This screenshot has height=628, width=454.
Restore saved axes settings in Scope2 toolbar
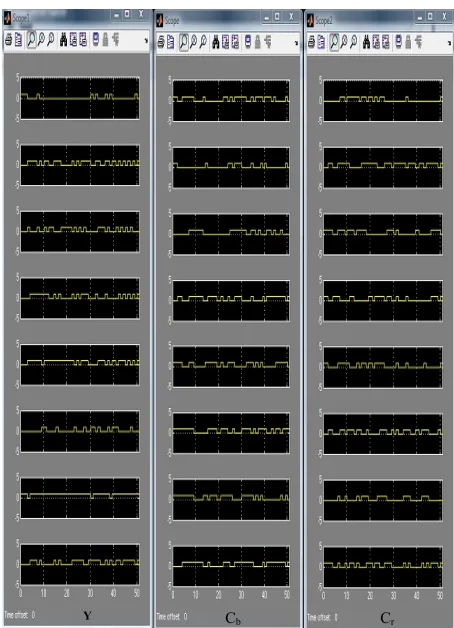(386, 42)
